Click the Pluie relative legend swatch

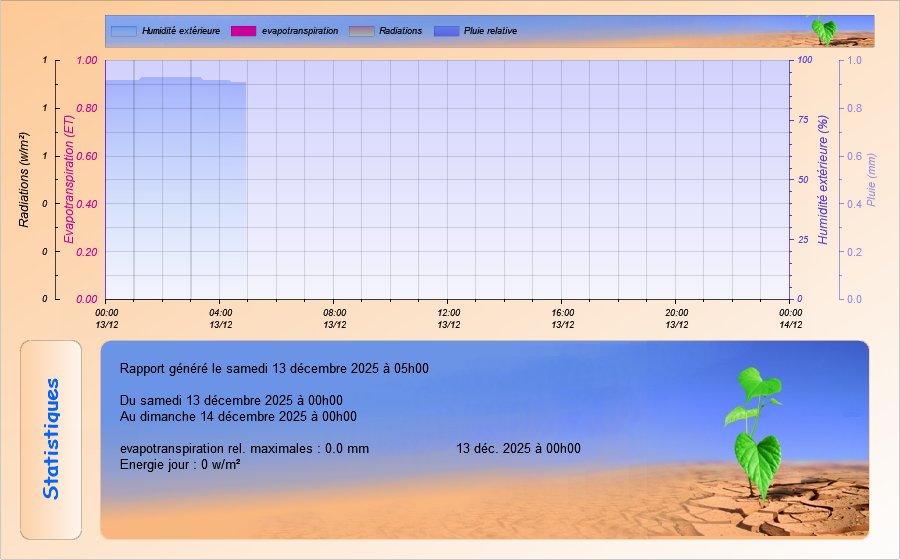446,31
